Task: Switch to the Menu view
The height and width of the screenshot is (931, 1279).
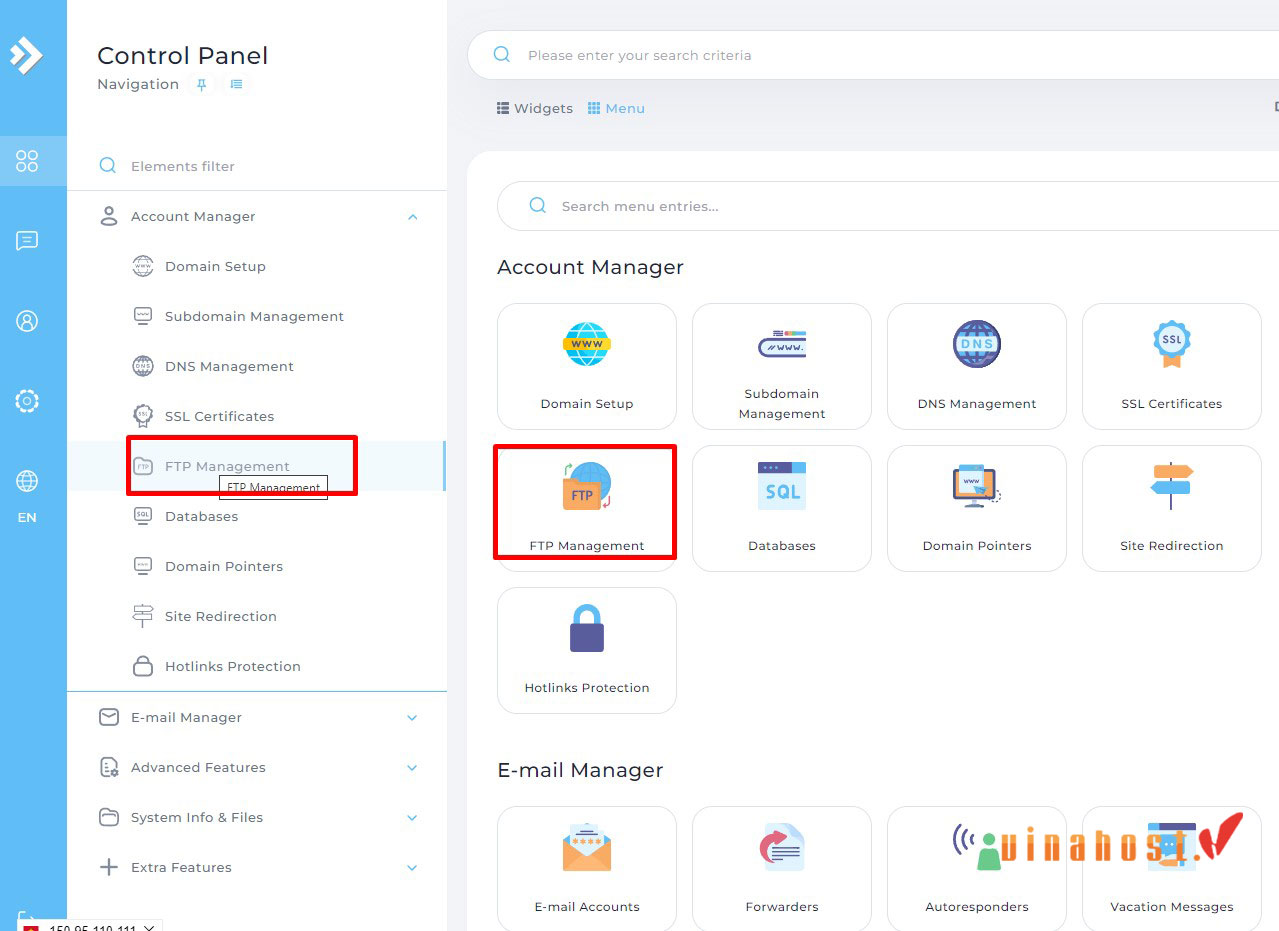Action: click(616, 109)
